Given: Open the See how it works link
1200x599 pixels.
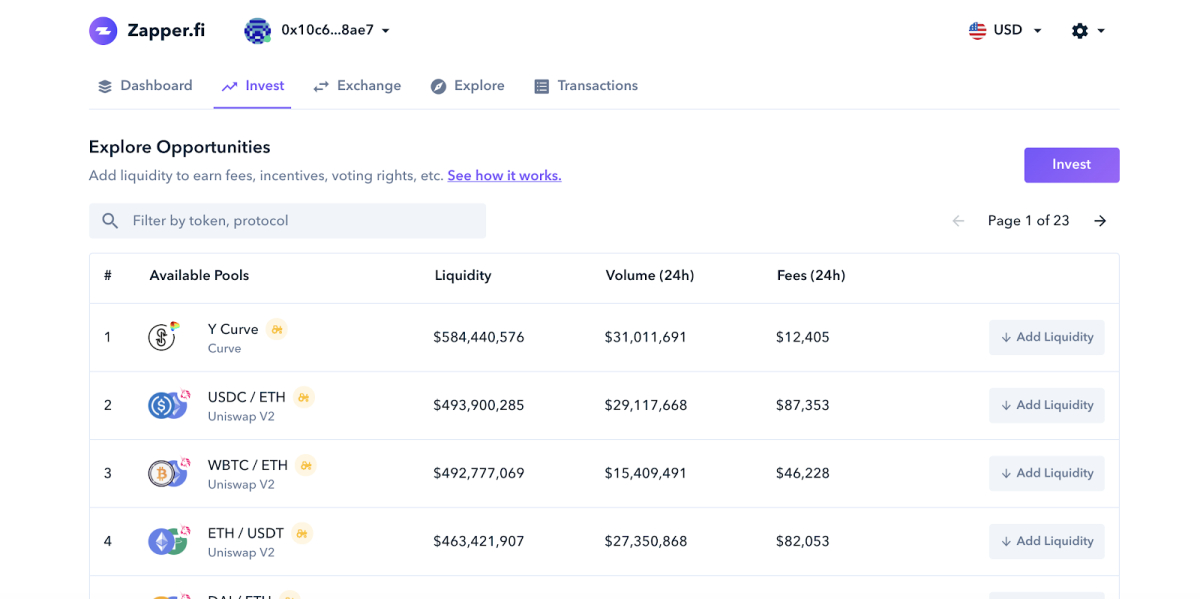Looking at the screenshot, I should click(x=504, y=175).
